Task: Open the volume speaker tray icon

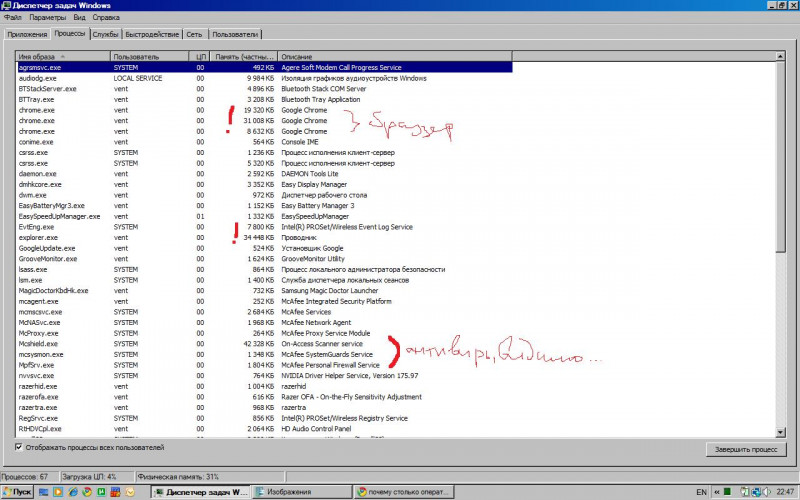Action: (x=766, y=492)
